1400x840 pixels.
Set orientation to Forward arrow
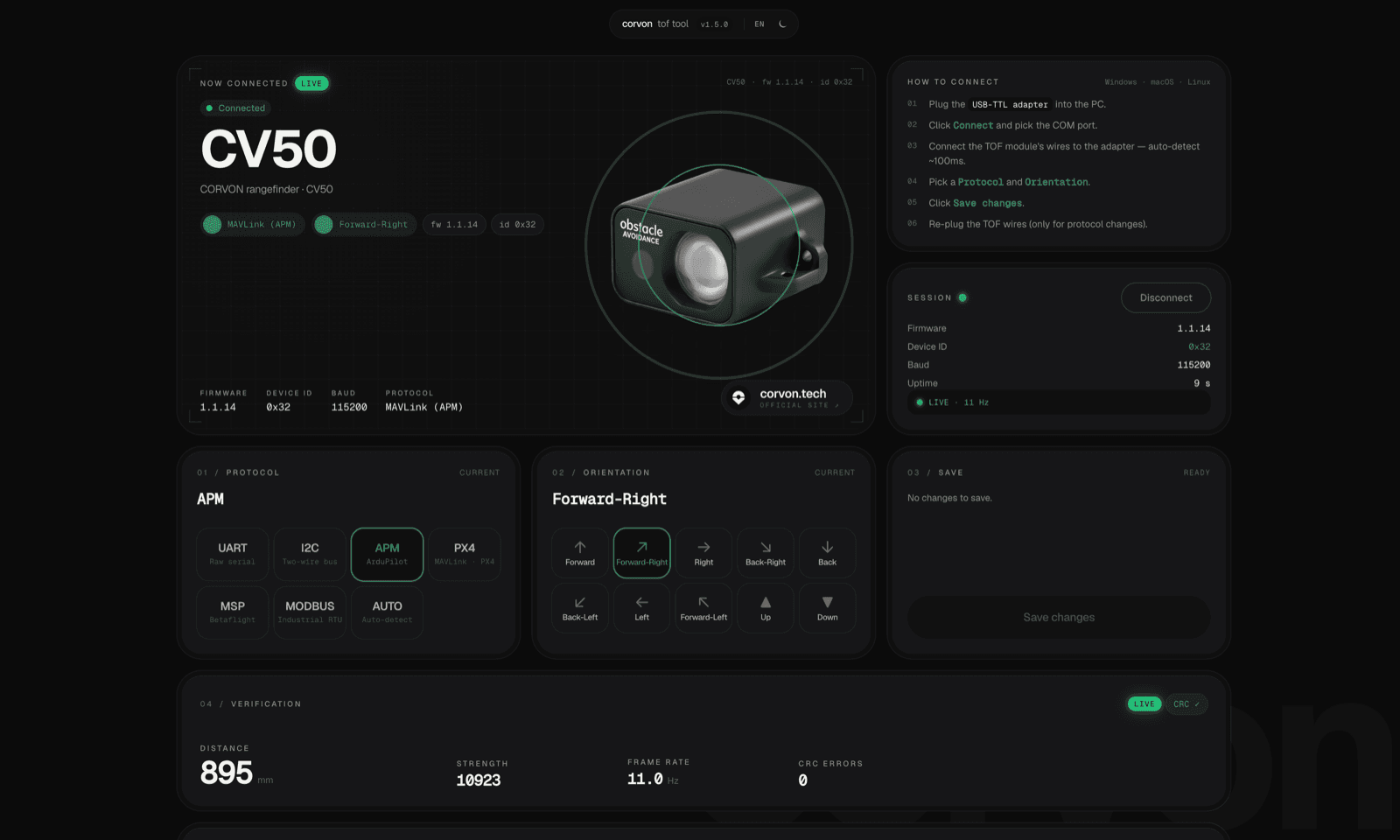point(580,553)
